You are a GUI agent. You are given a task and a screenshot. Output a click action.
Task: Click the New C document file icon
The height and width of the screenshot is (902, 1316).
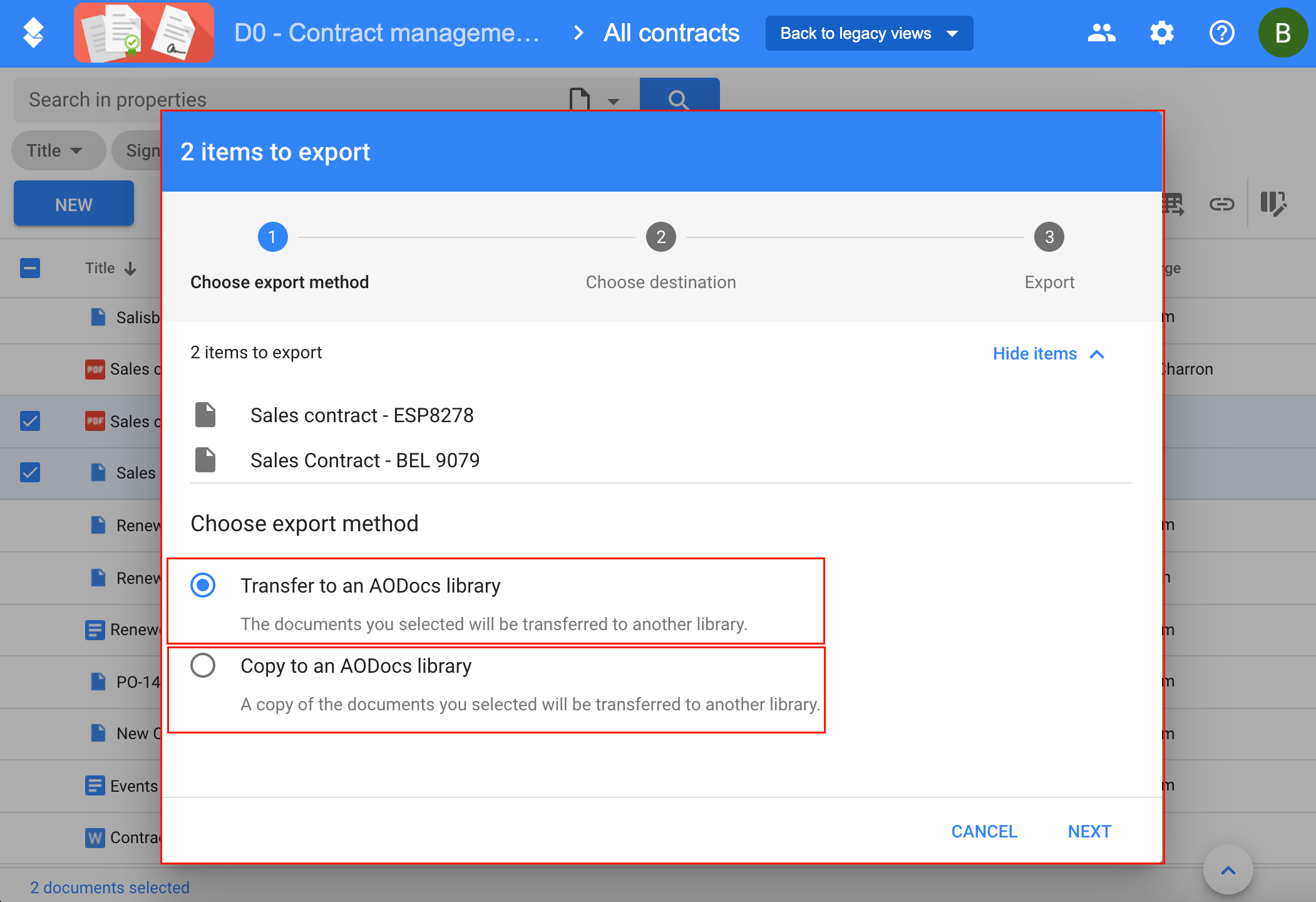pyautogui.click(x=98, y=733)
